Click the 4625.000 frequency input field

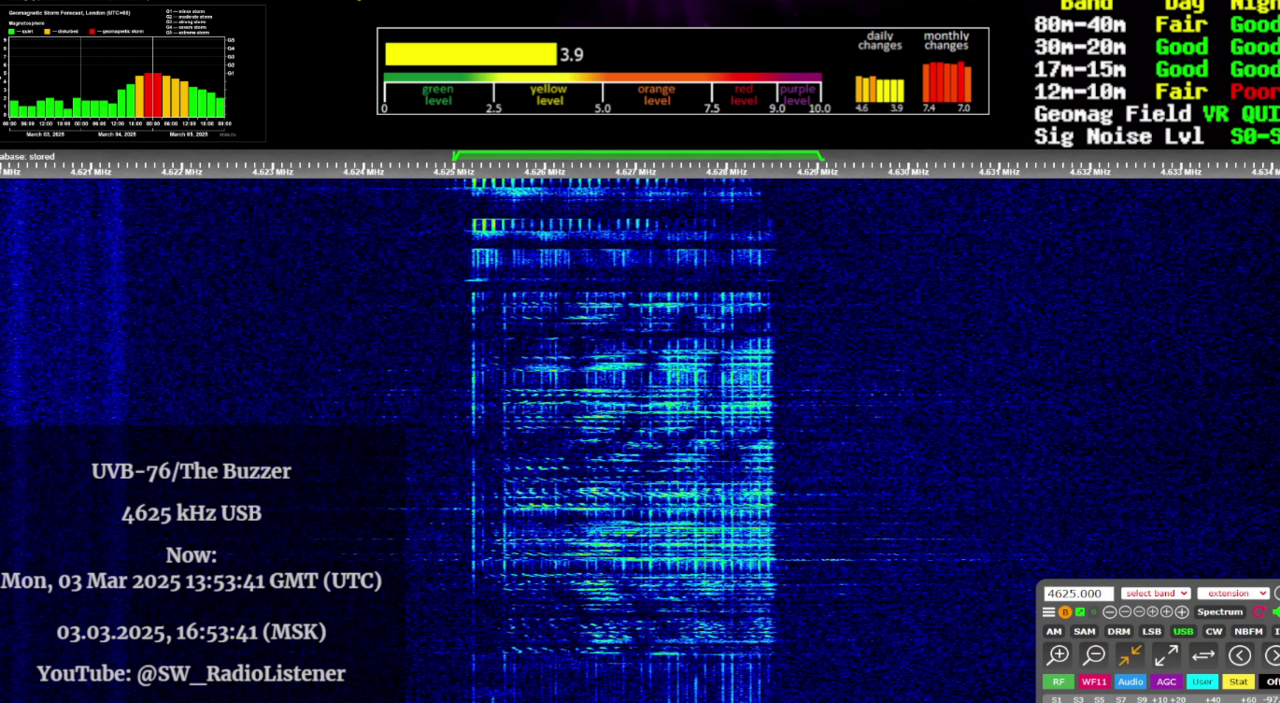coord(1078,594)
